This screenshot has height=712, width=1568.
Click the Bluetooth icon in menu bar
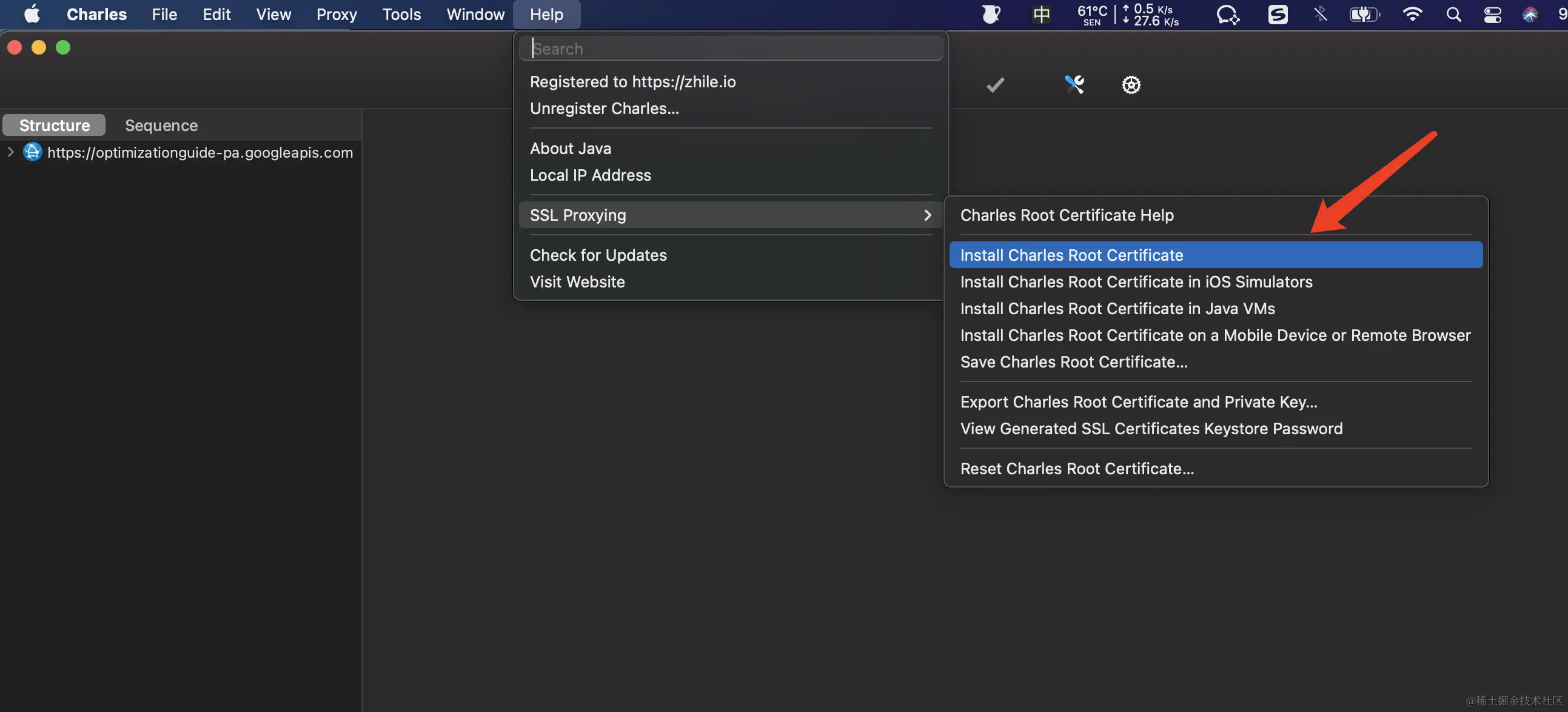tap(1319, 15)
